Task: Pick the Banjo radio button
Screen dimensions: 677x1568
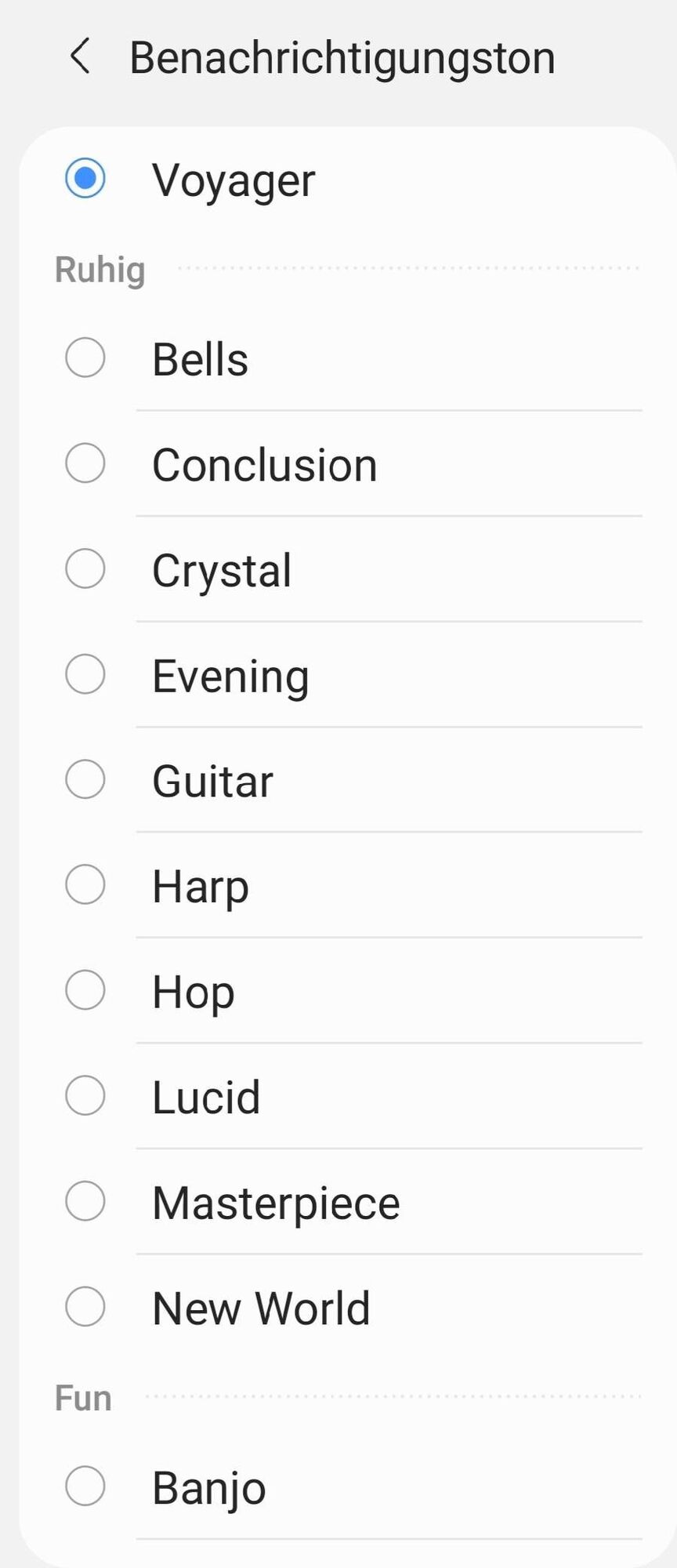Action: point(85,1486)
